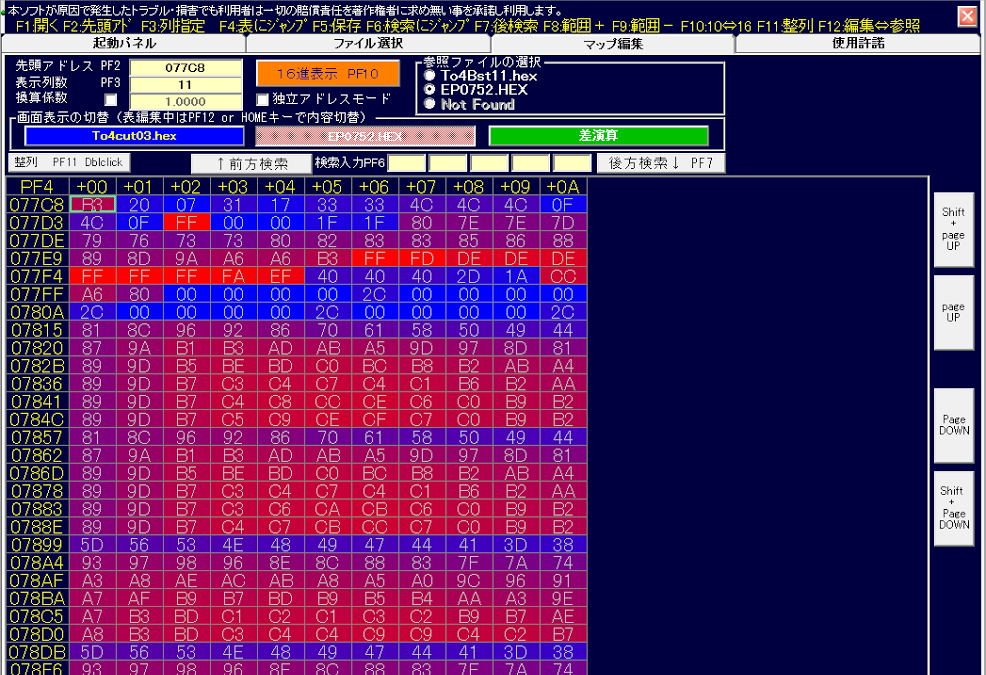Click the 先頭アドレス field showing 077C8
Screen dimensions: 986x675
click(186, 68)
